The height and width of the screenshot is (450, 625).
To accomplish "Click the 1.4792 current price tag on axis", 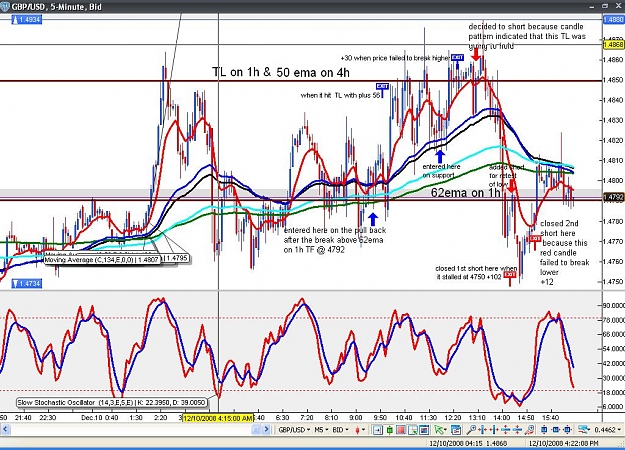I will 613,197.
